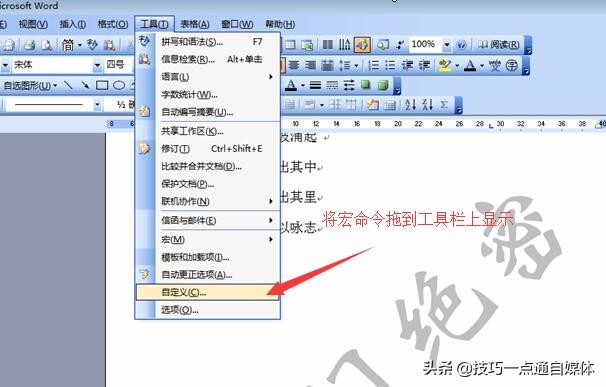
Task: Select the Rectangle drawing tool
Action: (102, 85)
